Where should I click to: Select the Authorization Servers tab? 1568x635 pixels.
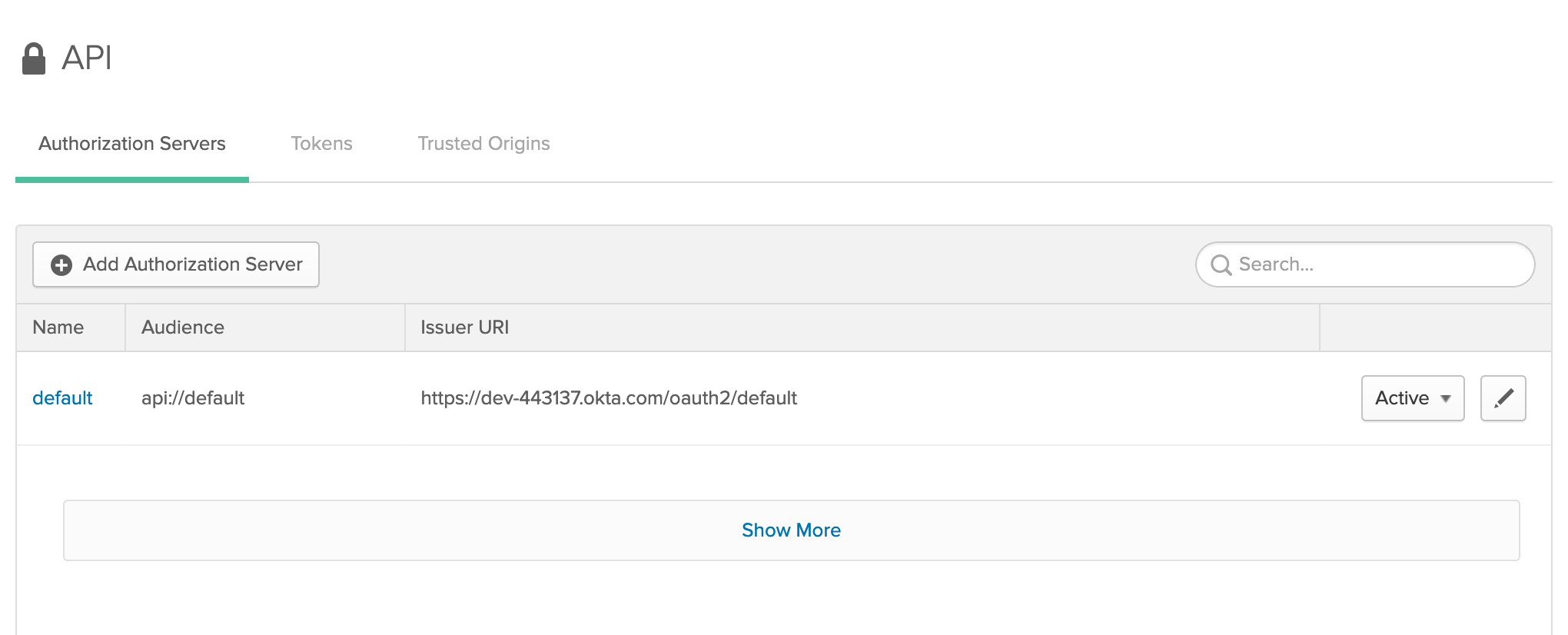click(132, 144)
